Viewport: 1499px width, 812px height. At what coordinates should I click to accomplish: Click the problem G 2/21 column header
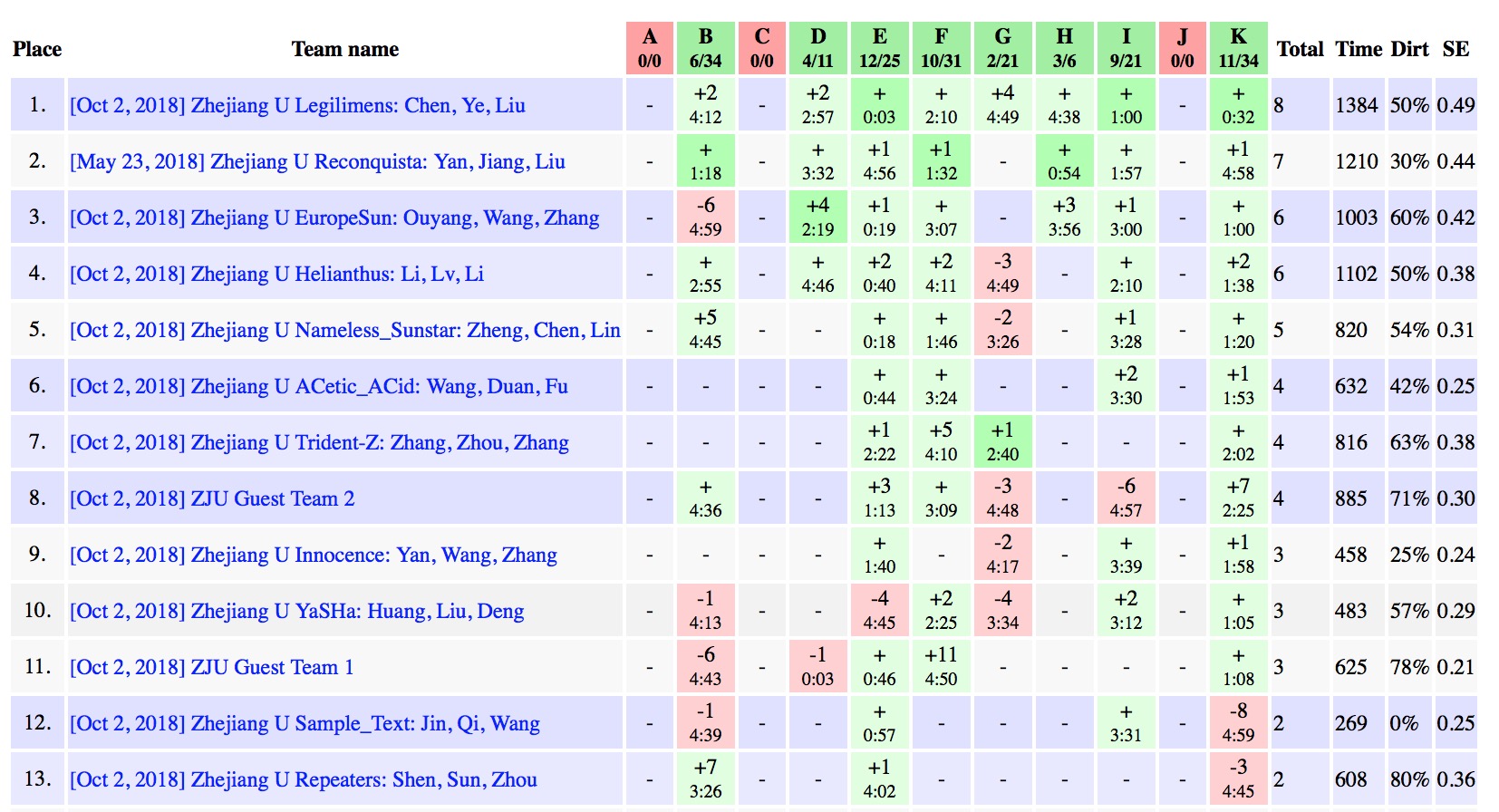(1002, 48)
